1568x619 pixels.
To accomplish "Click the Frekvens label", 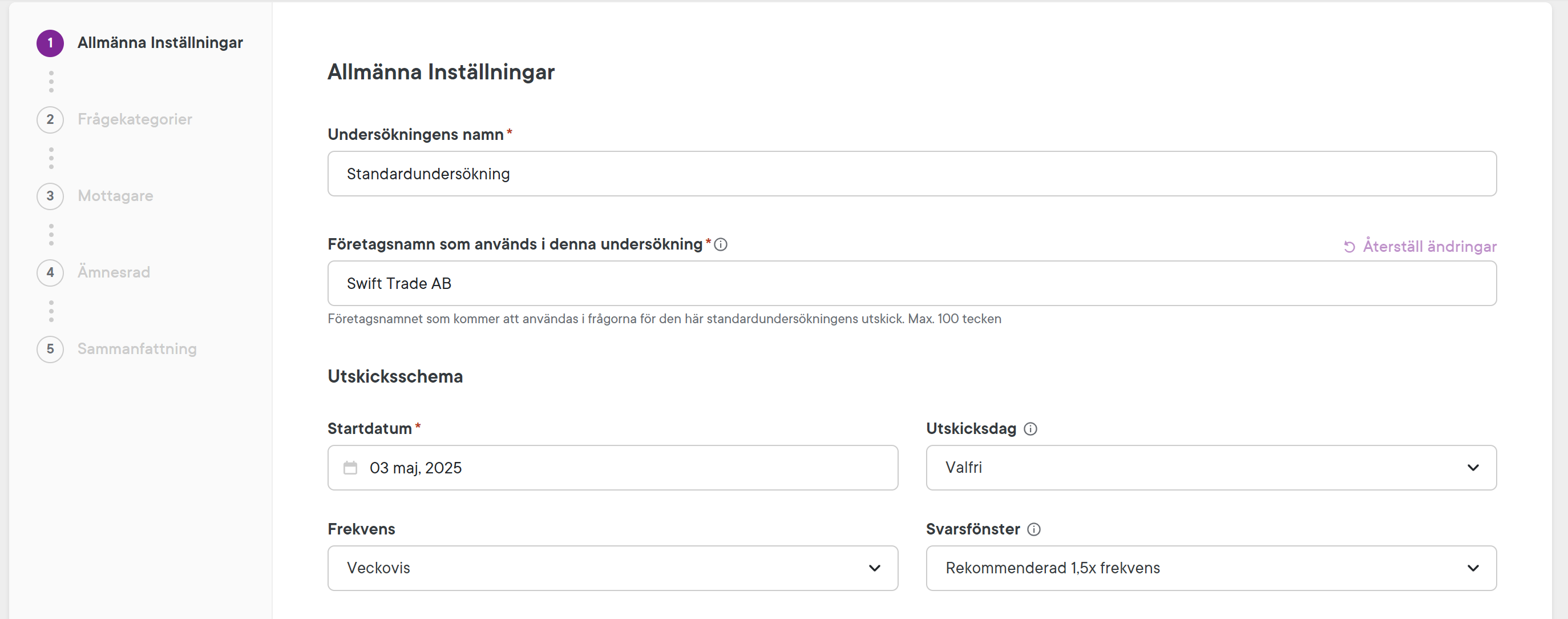I will (x=362, y=529).
